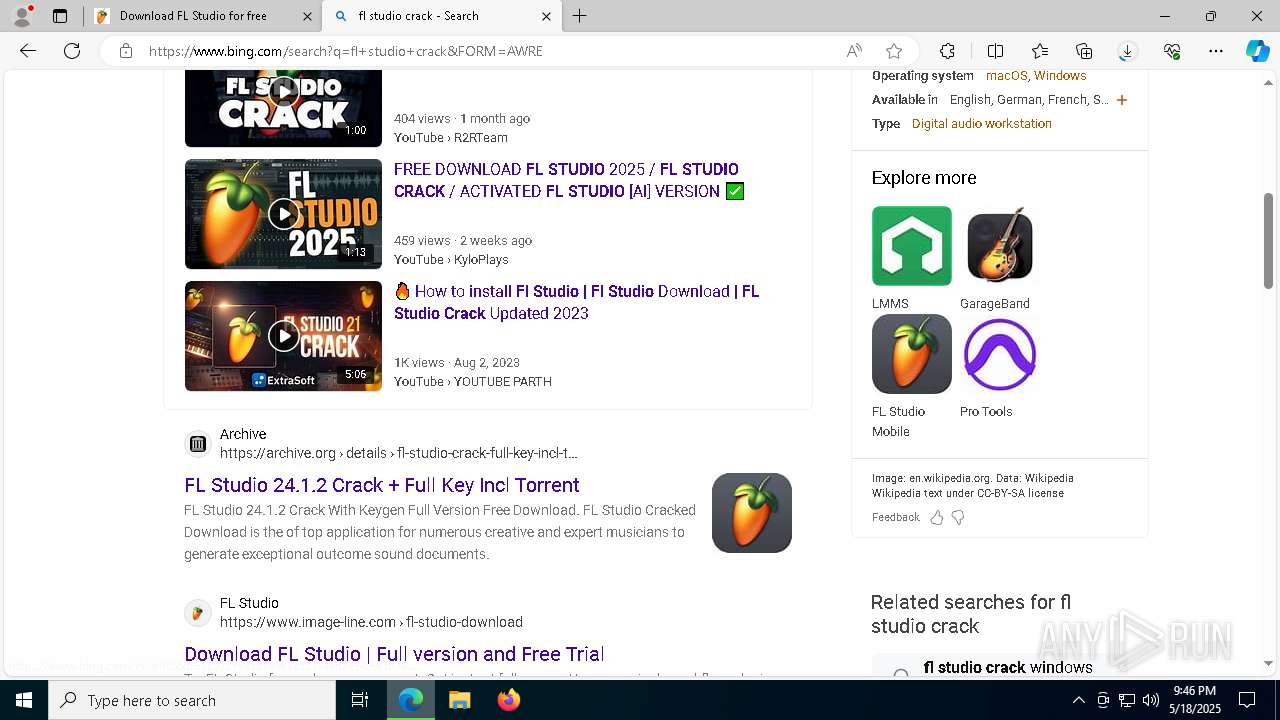
Task: Click the browser Back arrow
Action: [28, 51]
